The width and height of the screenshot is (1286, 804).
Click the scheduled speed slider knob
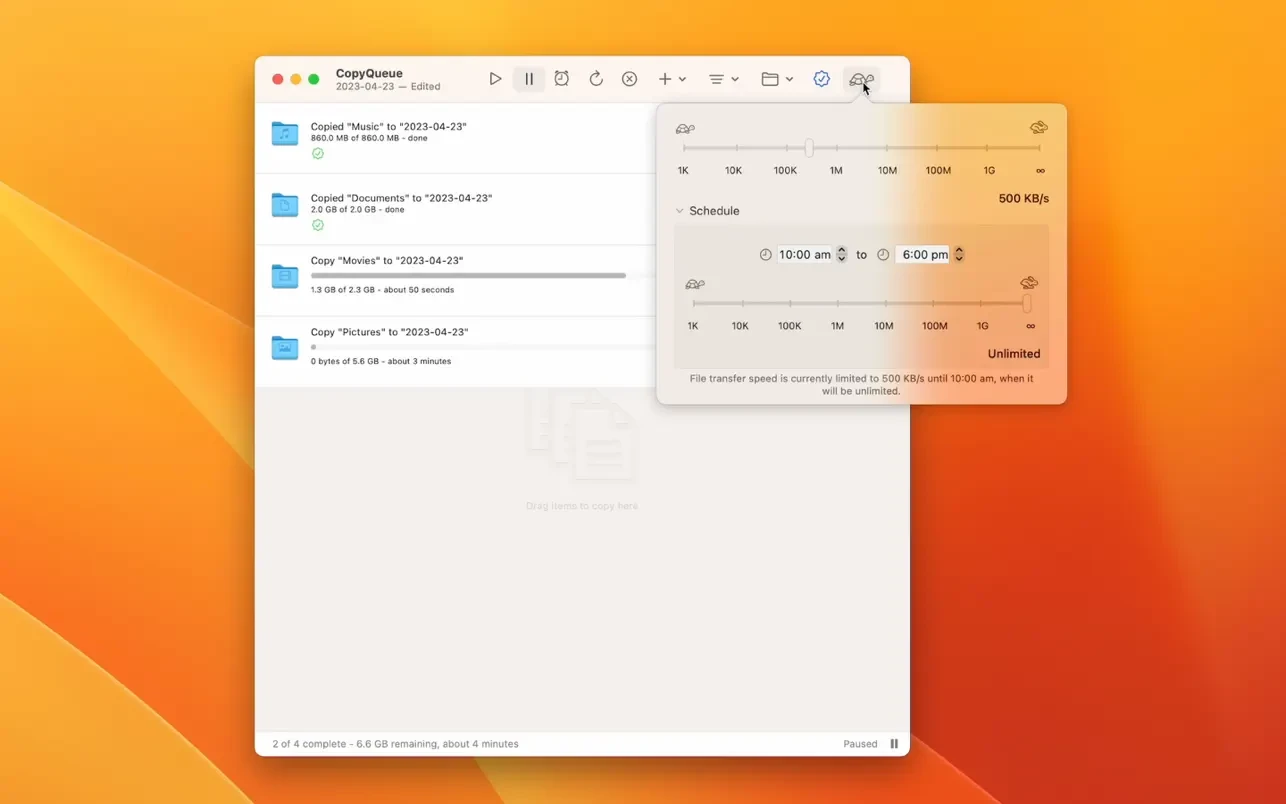pyautogui.click(x=1026, y=303)
